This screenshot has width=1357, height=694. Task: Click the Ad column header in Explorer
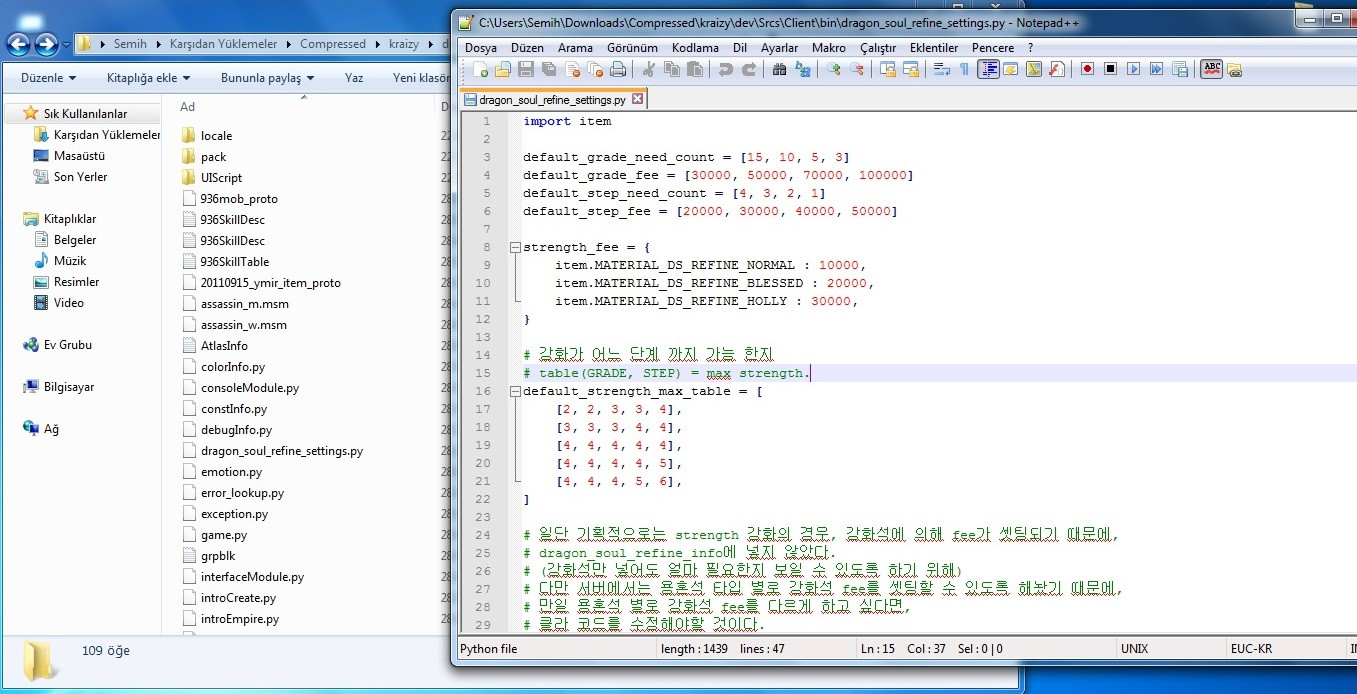[x=187, y=107]
